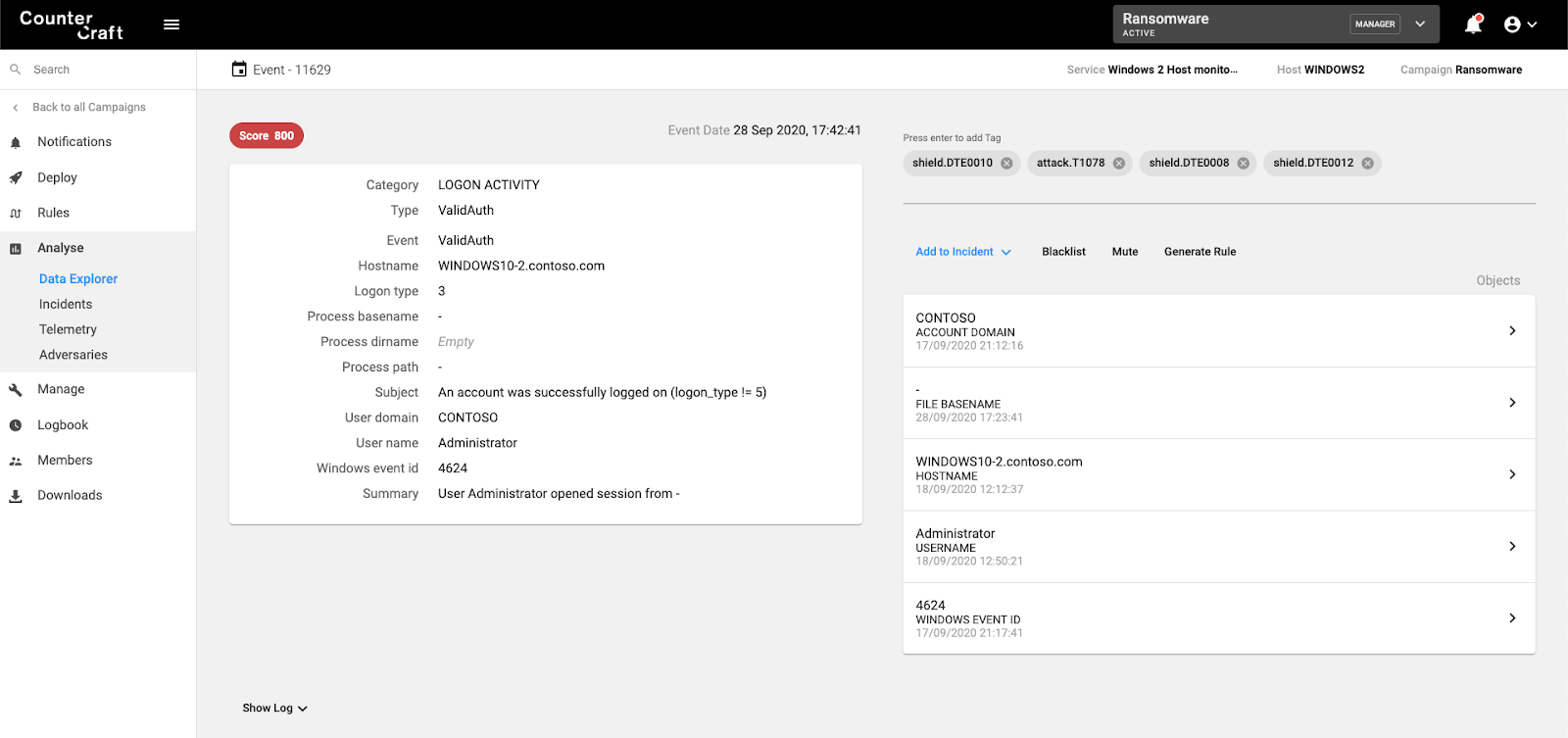Click the Generate Rule button

coord(1200,252)
